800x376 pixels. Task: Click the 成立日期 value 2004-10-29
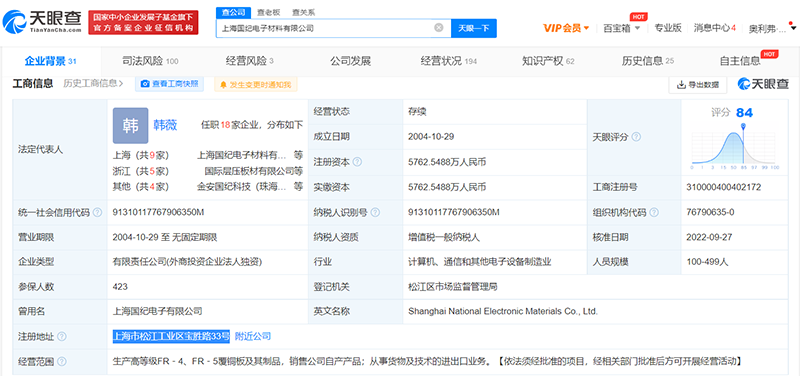click(431, 137)
